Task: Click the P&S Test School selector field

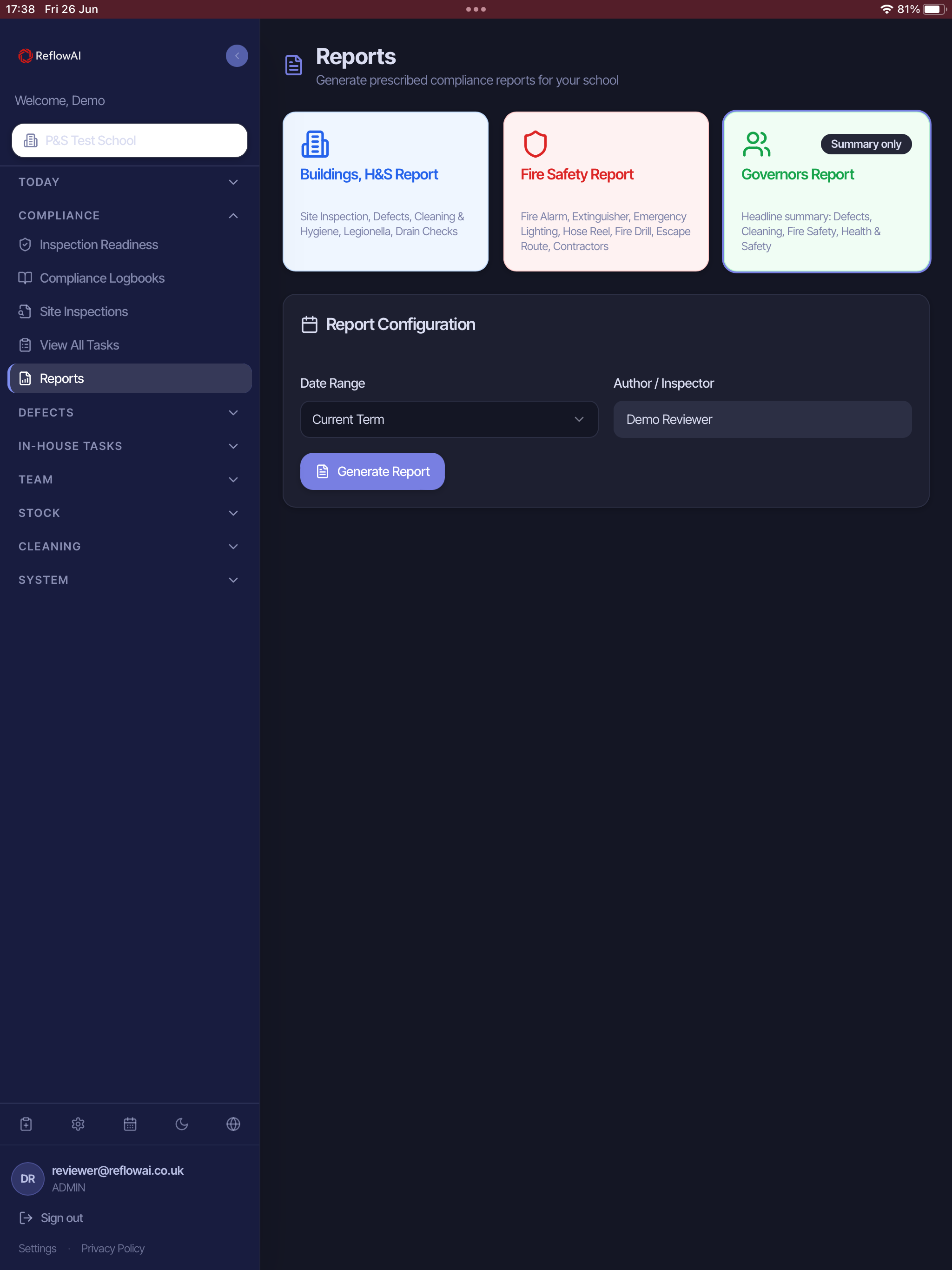Action: tap(130, 141)
